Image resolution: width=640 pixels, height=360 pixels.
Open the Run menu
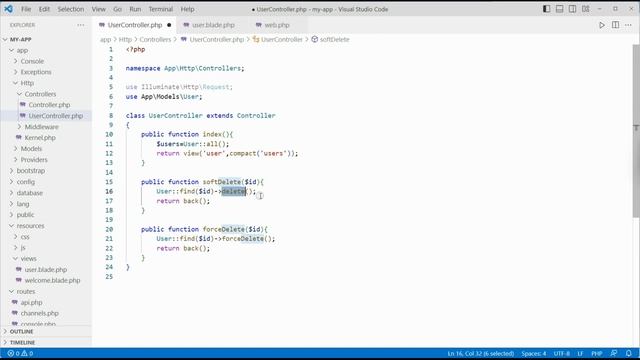135,9
